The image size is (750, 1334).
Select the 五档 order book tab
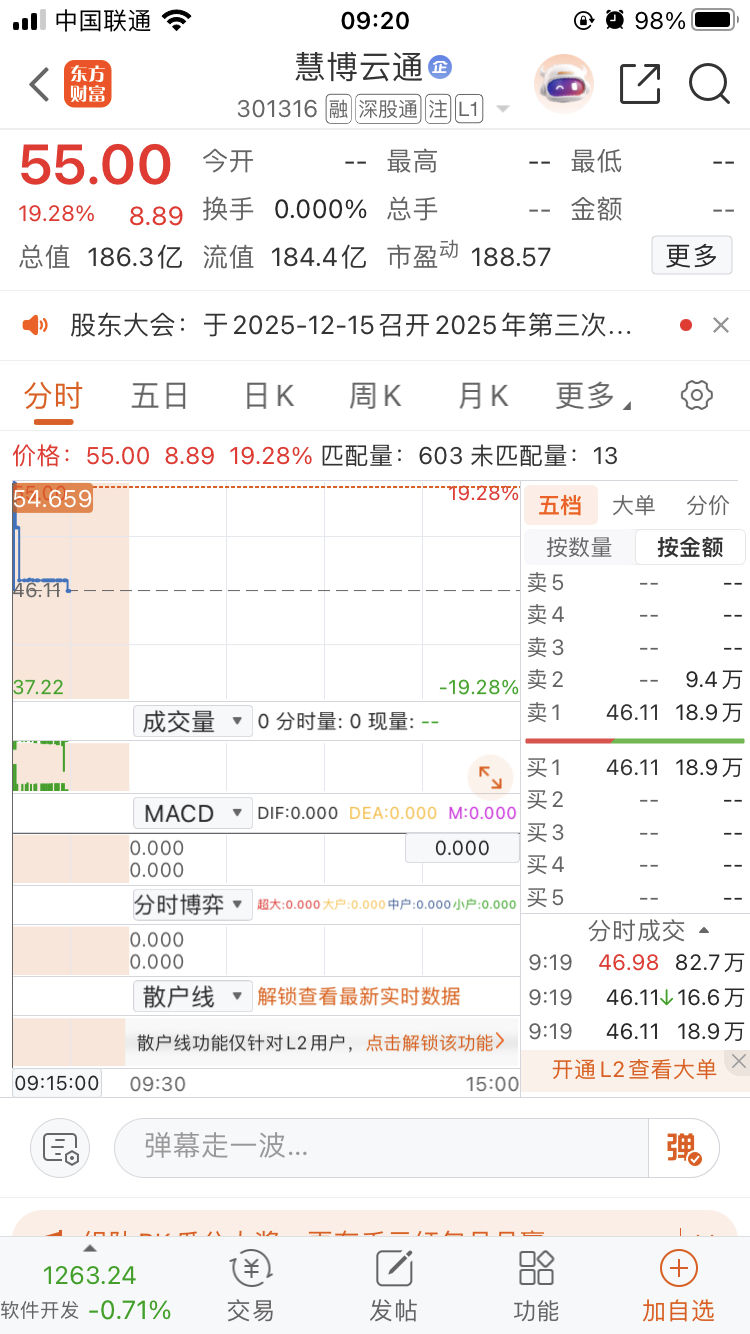tap(561, 505)
